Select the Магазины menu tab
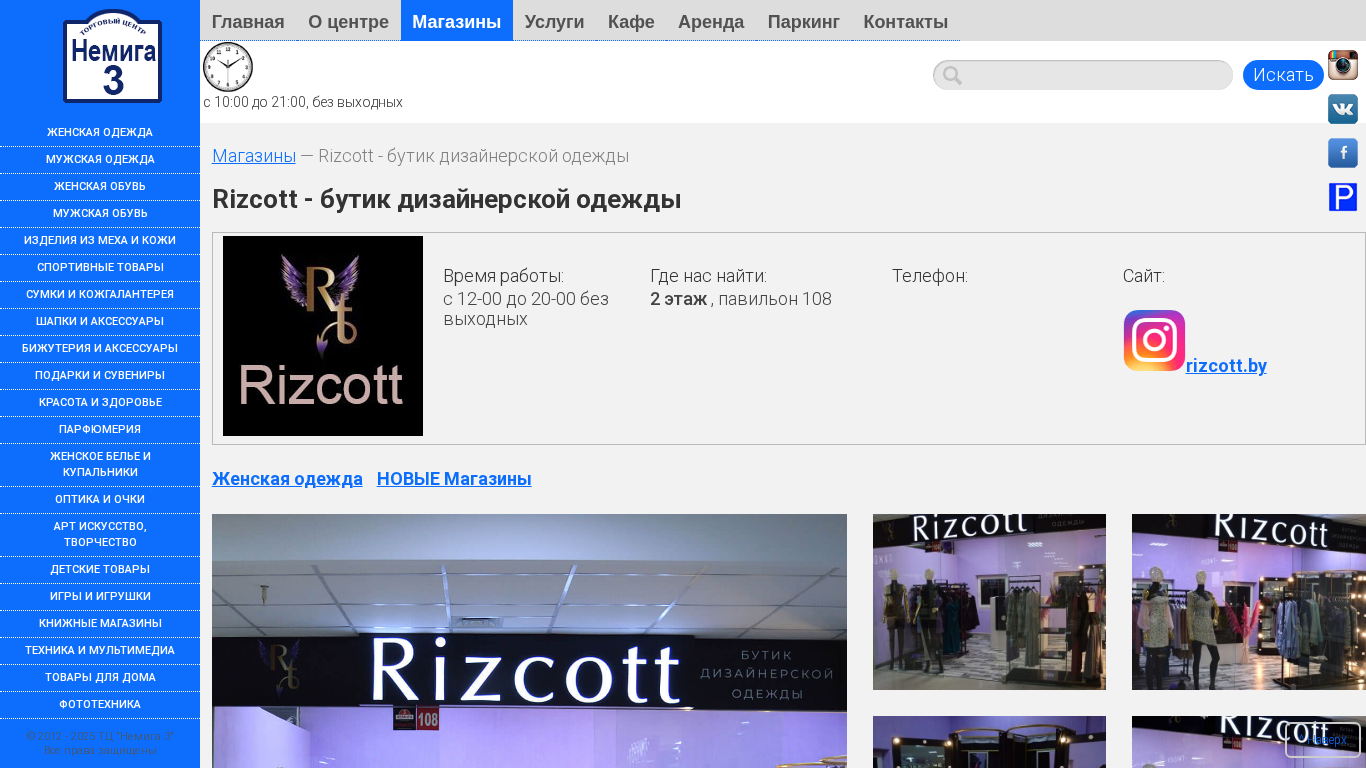 pos(457,21)
